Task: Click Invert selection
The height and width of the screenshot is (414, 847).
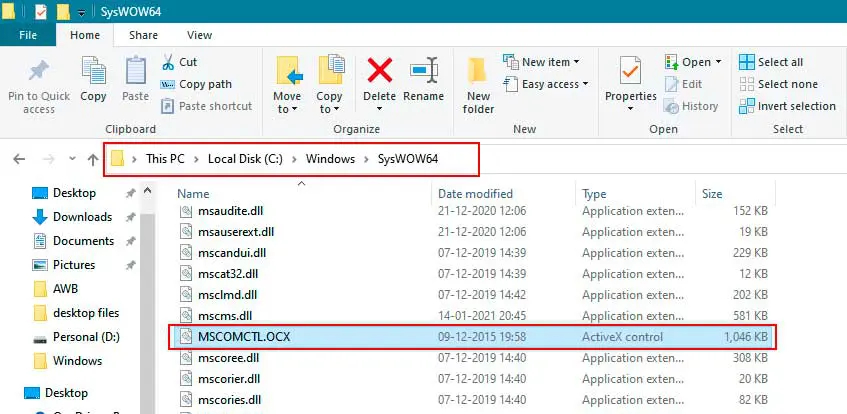Action: (787, 106)
